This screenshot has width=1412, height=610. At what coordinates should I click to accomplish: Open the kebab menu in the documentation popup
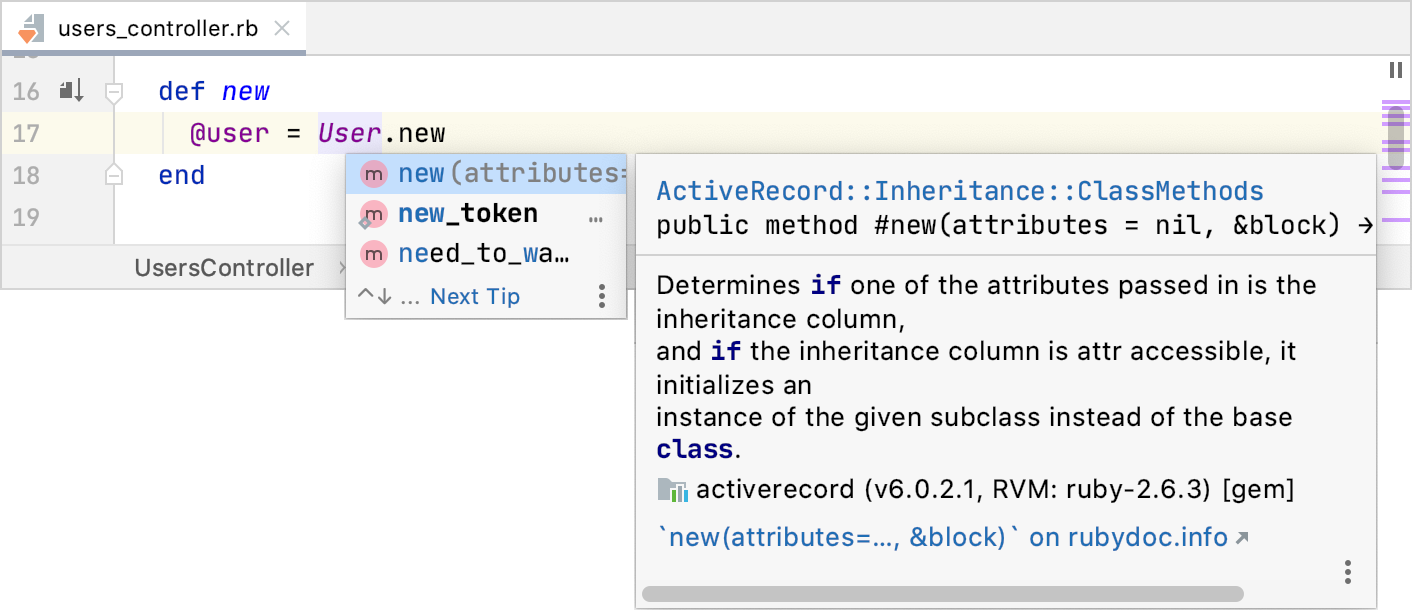click(x=1347, y=570)
